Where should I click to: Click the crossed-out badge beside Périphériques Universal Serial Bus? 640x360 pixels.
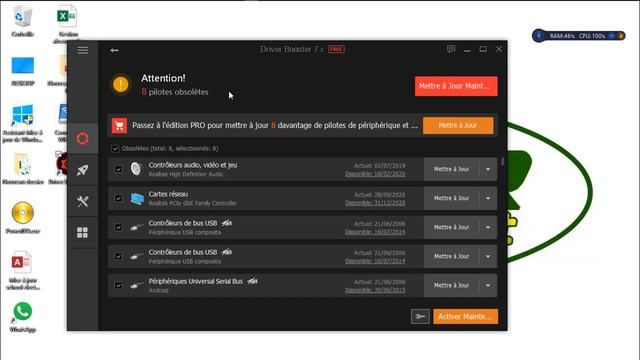252,281
